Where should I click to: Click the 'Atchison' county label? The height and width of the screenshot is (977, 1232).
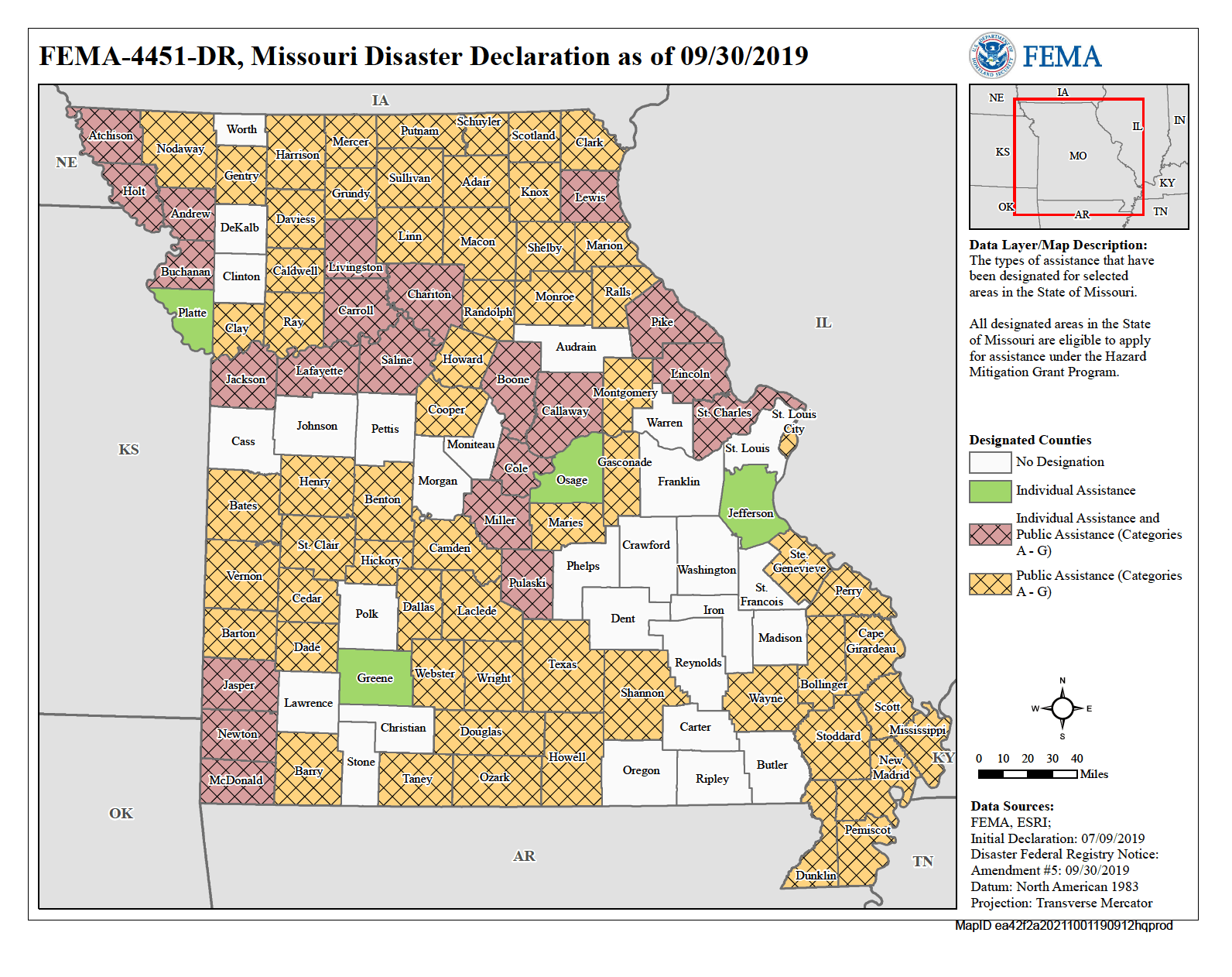pos(111,135)
